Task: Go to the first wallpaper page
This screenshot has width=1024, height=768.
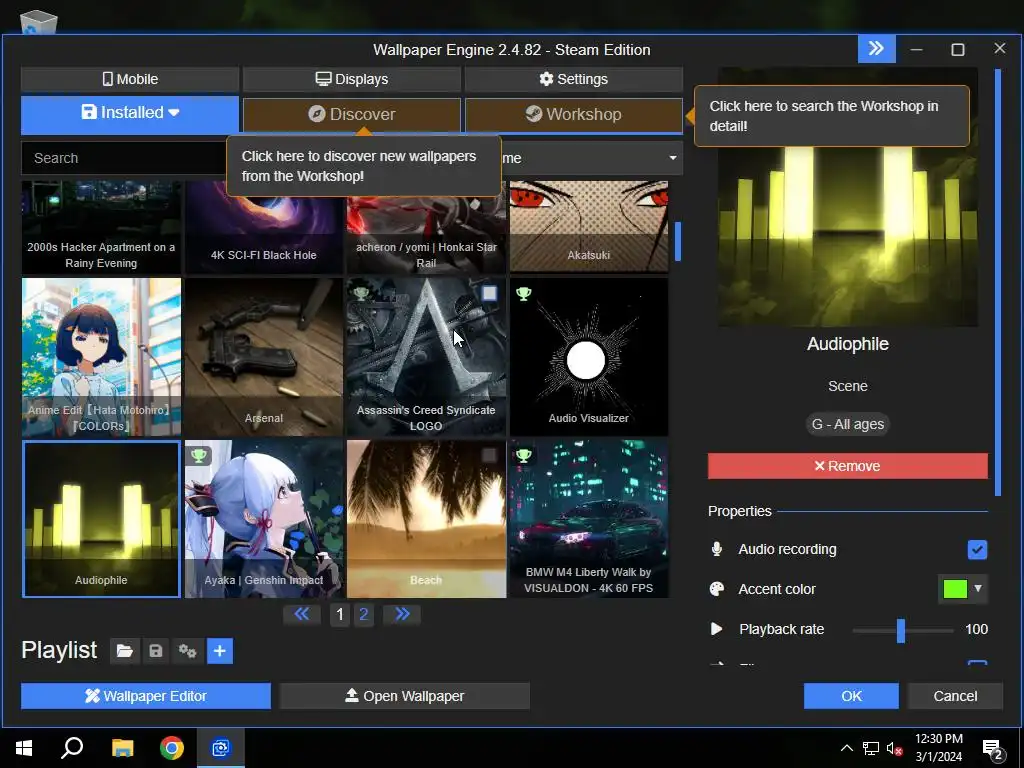Action: (302, 614)
